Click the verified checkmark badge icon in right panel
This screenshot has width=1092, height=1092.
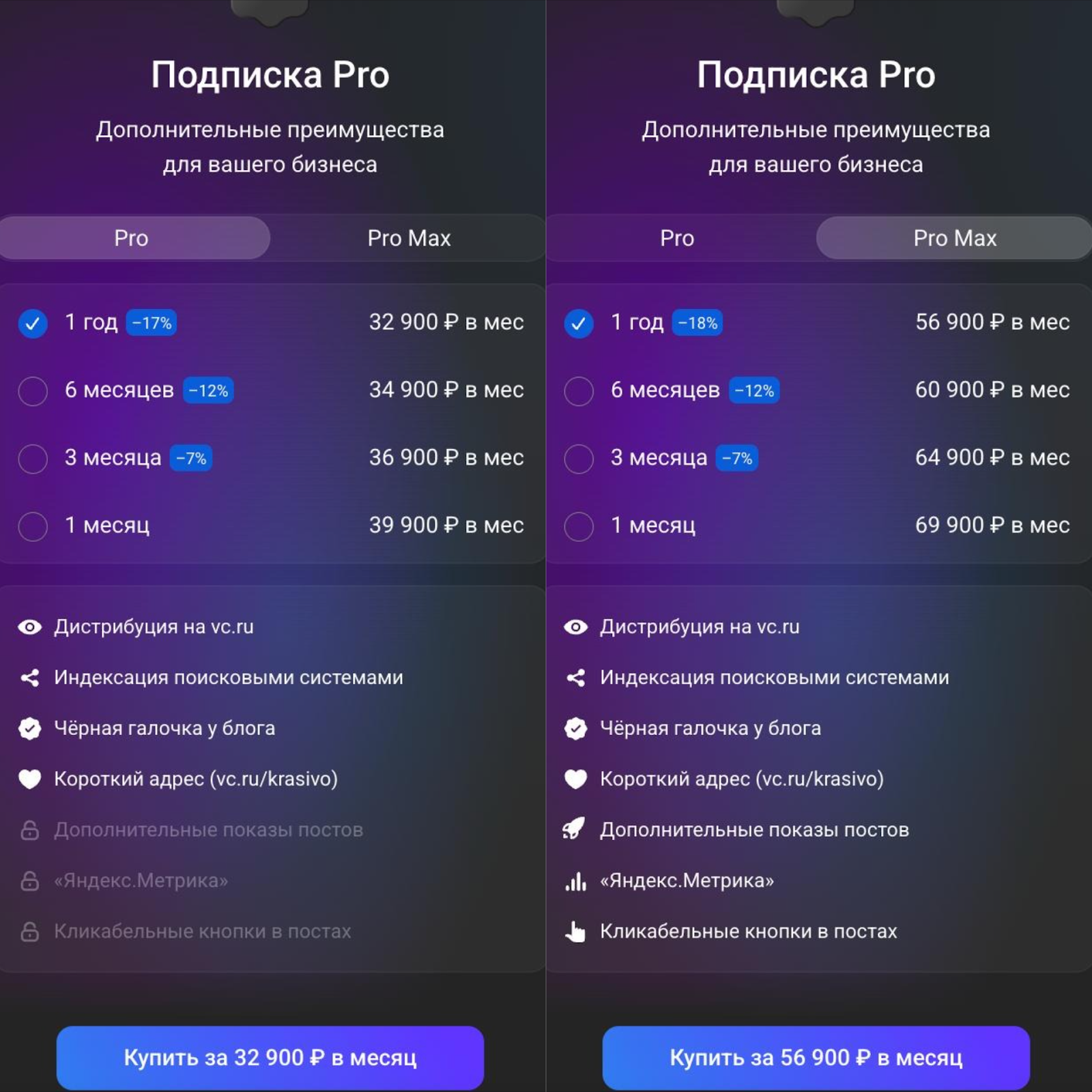(x=575, y=728)
